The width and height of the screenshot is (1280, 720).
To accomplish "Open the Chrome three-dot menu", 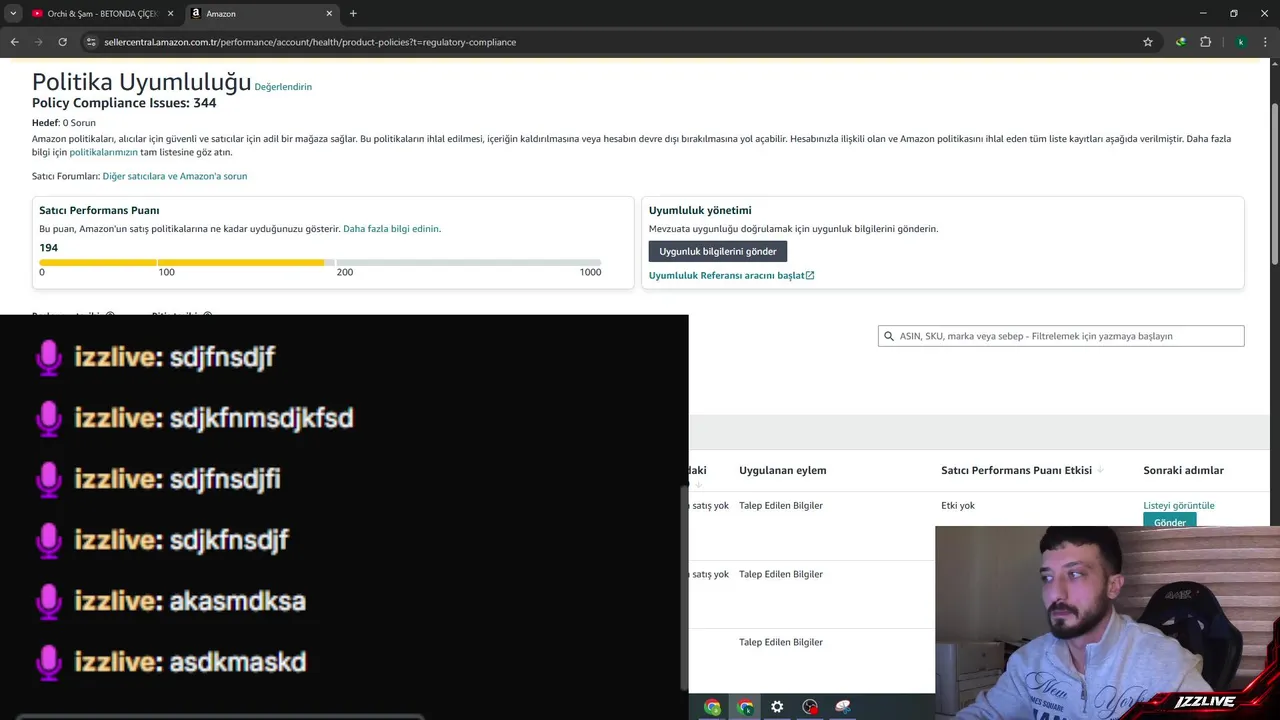I will click(x=1266, y=42).
